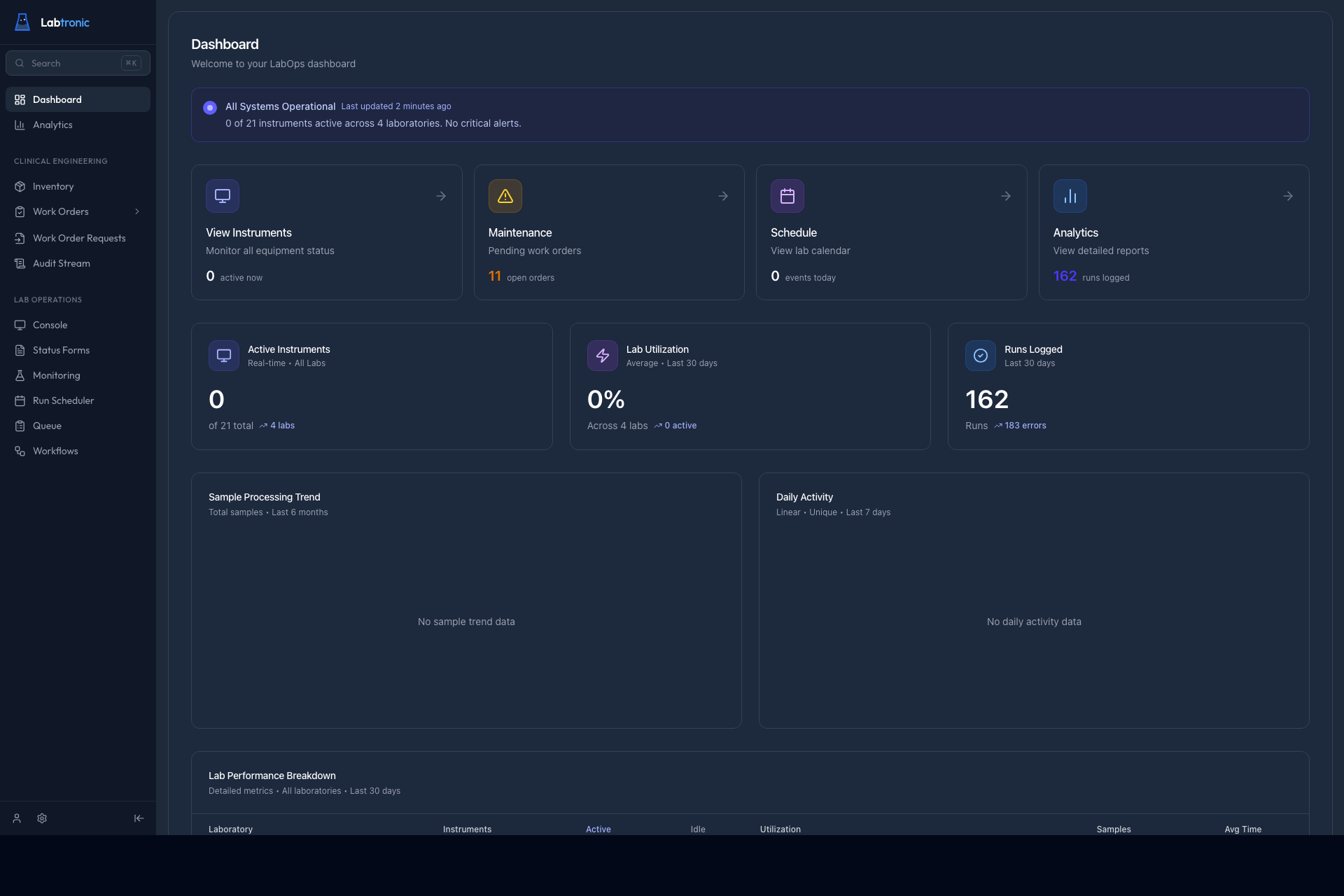1344x896 pixels.
Task: Open Work Order Requests from the sidebar
Action: pos(79,238)
